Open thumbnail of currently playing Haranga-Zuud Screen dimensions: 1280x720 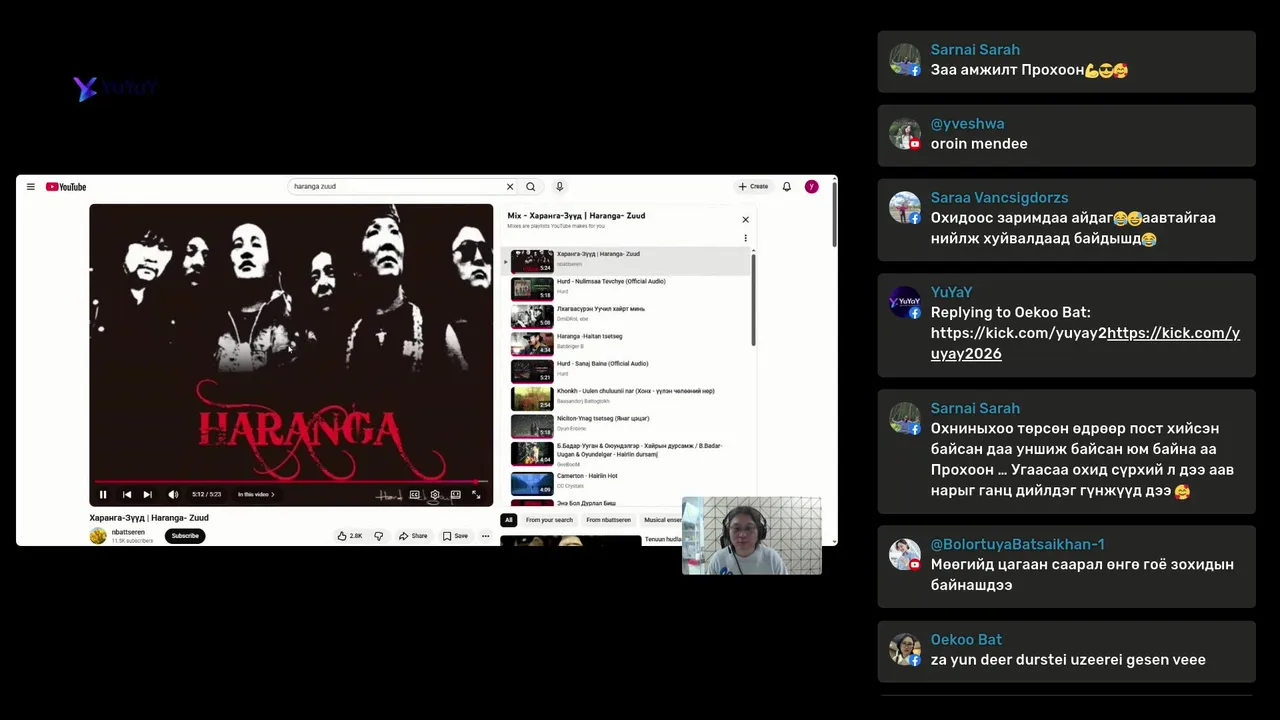tap(532, 262)
